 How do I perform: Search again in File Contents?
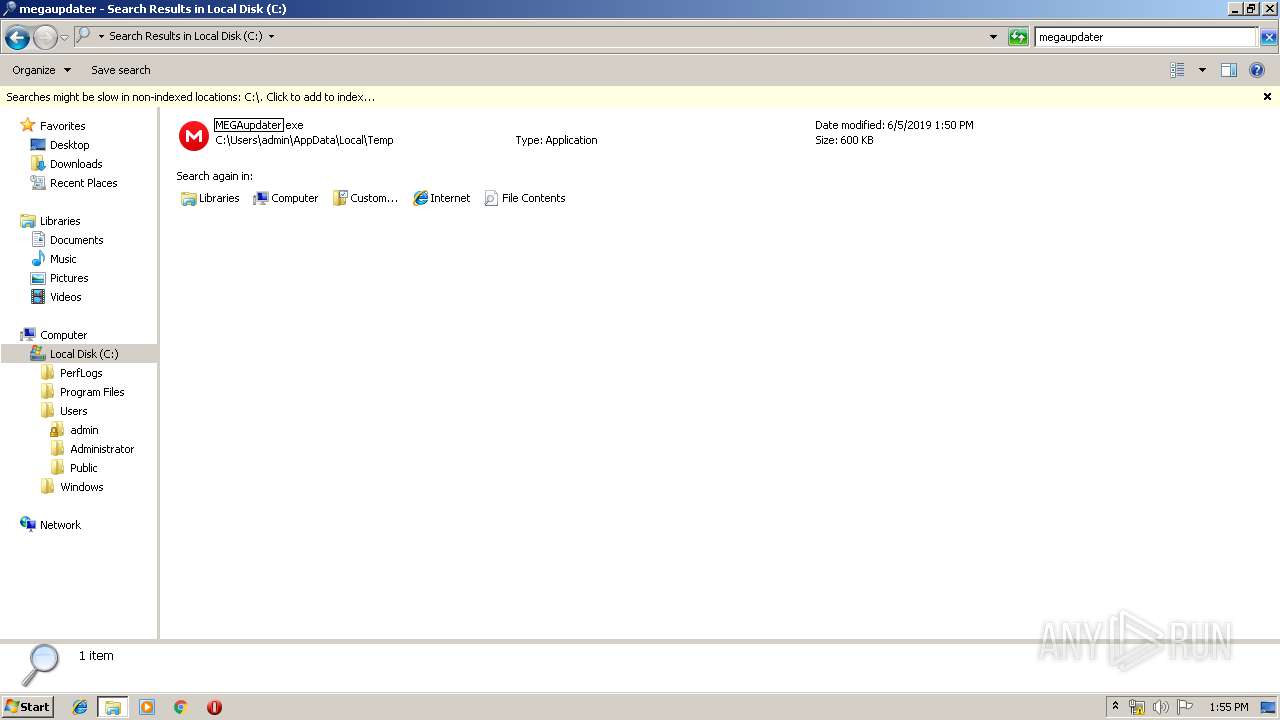point(525,198)
